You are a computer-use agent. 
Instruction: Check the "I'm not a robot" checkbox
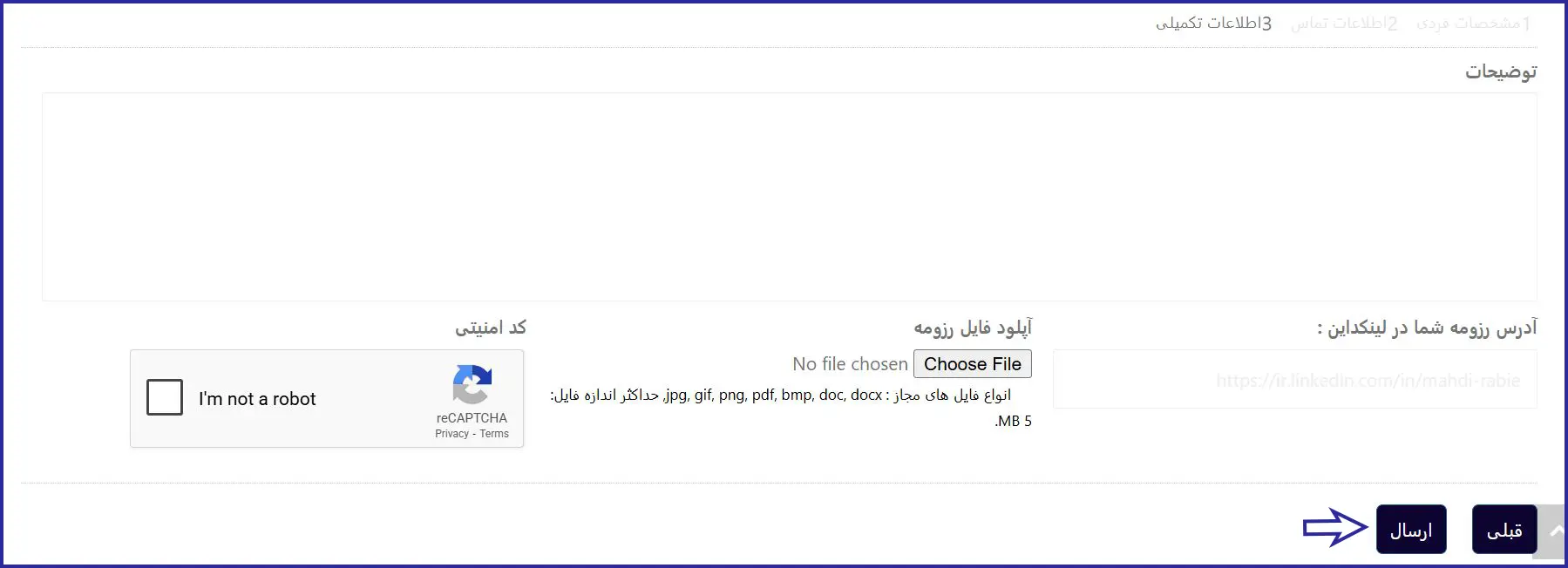point(165,397)
